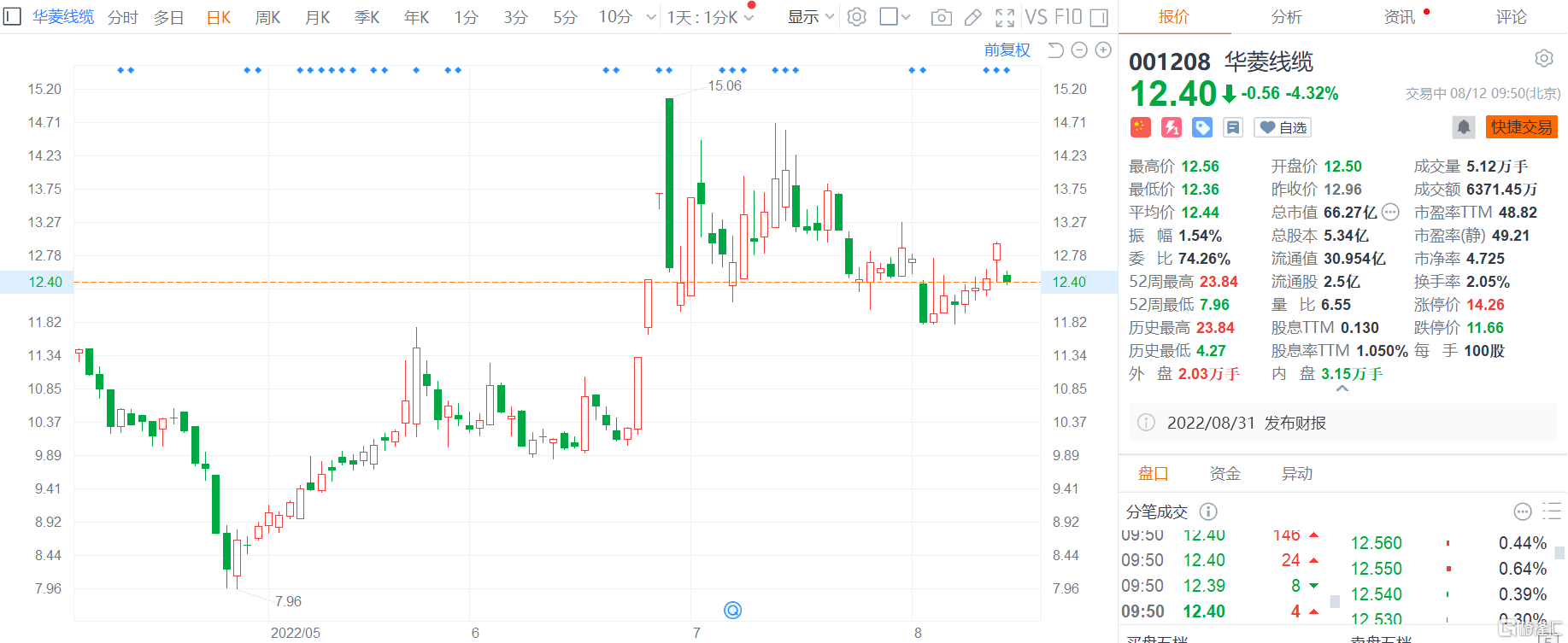Viewport: 1568px width, 643px height.
Task: Click the window layout icon beside 华菱线缆
Action: coord(12,16)
